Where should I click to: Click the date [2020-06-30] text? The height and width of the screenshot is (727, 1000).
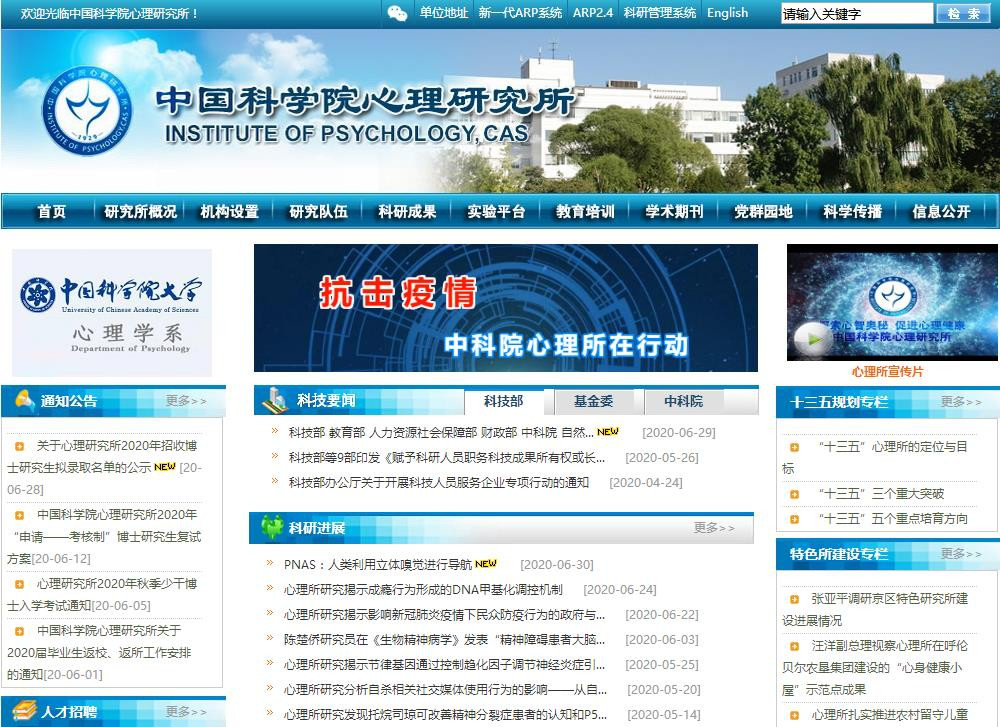557,564
